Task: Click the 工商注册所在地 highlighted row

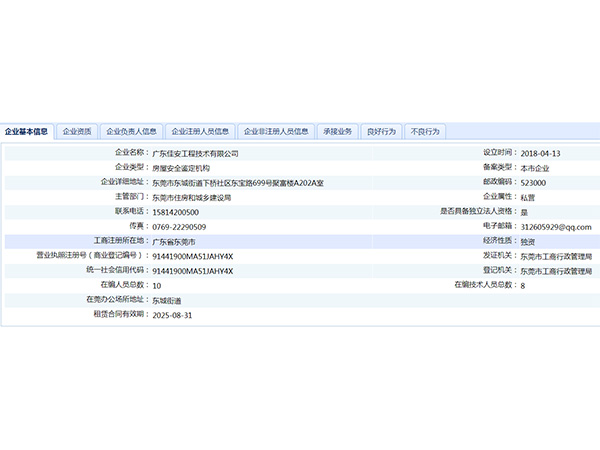Action: [x=300, y=242]
